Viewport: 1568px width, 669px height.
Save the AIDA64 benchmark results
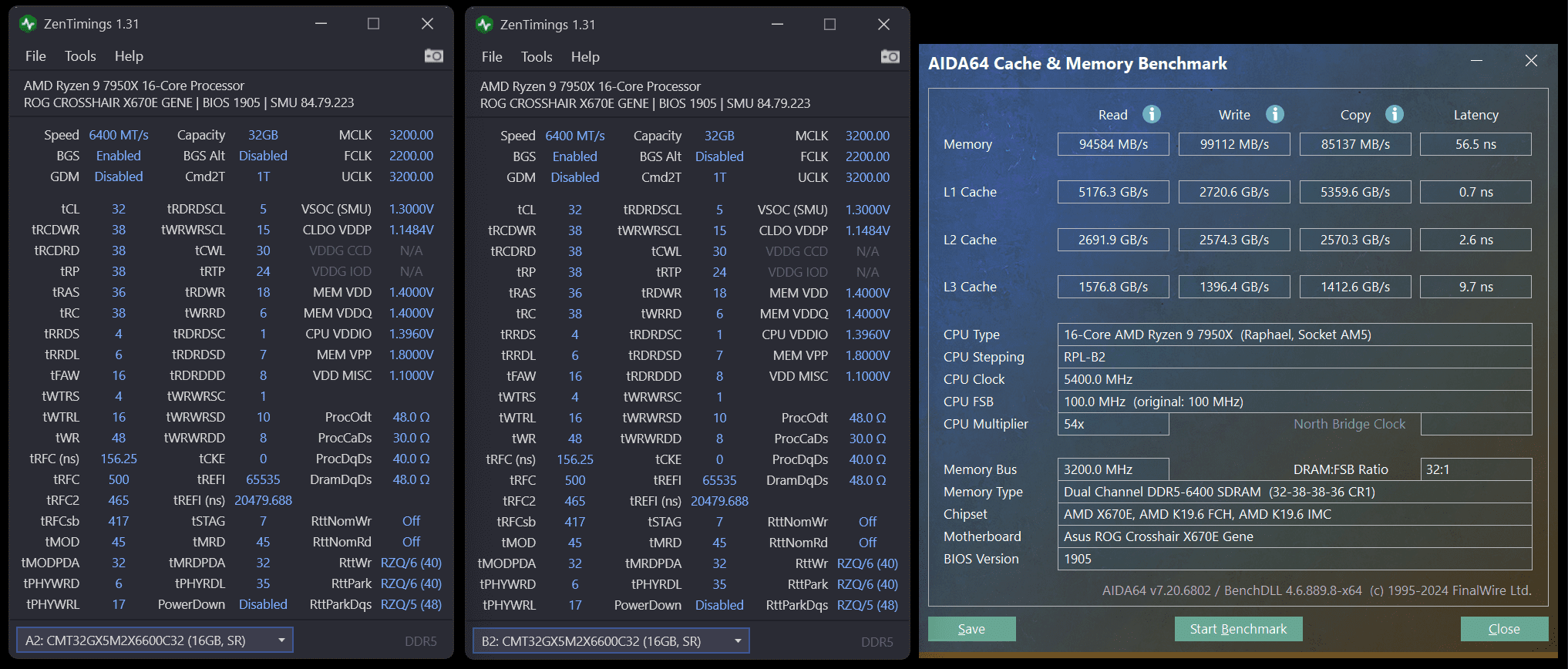coord(971,629)
